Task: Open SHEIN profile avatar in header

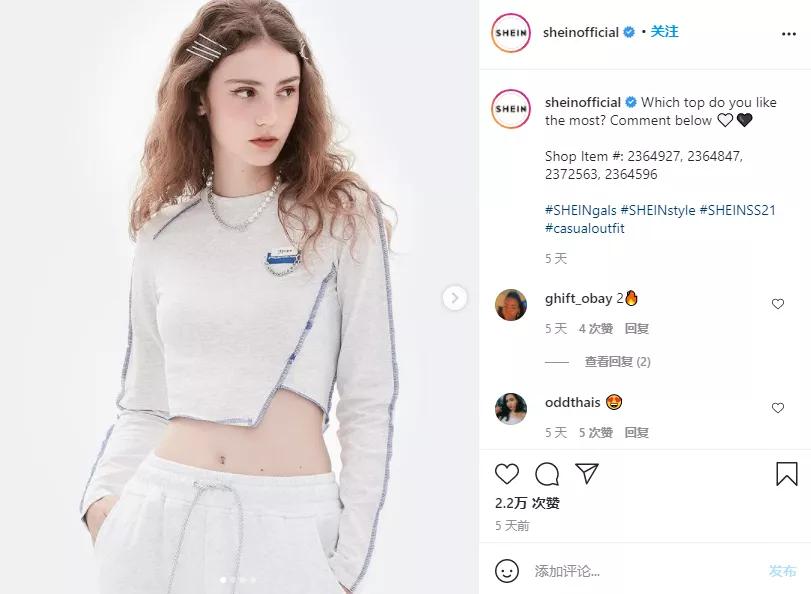Action: tap(511, 33)
